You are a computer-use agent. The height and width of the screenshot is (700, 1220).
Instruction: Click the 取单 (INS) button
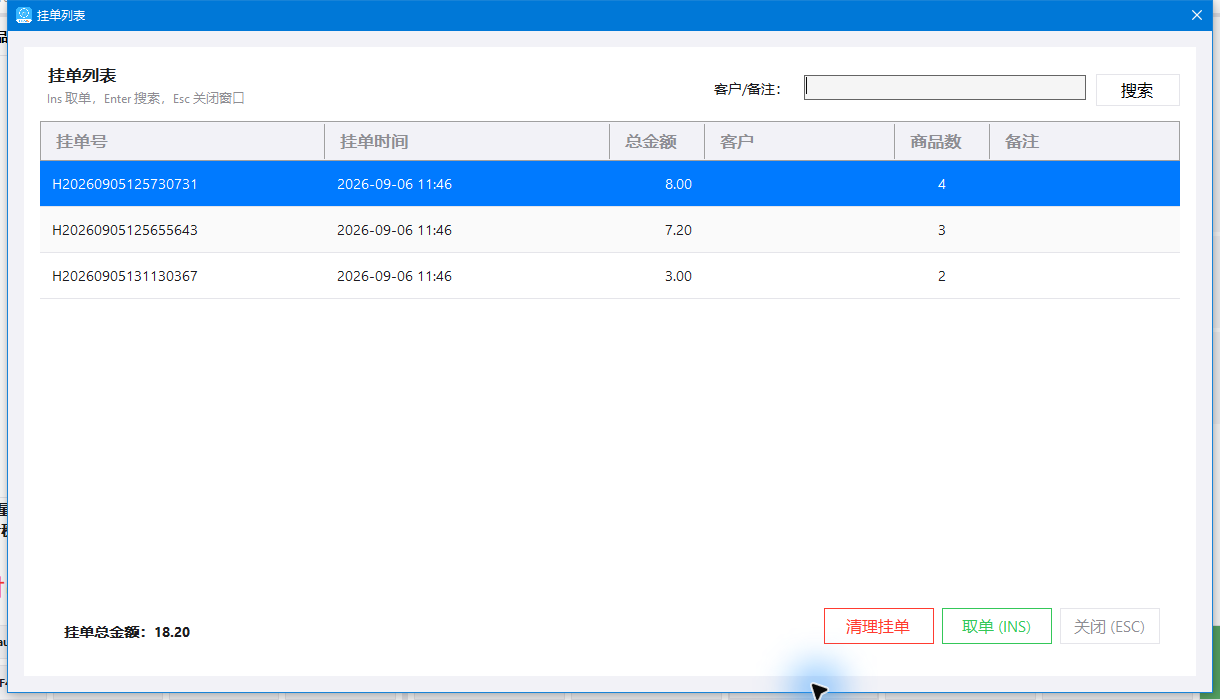pos(997,626)
